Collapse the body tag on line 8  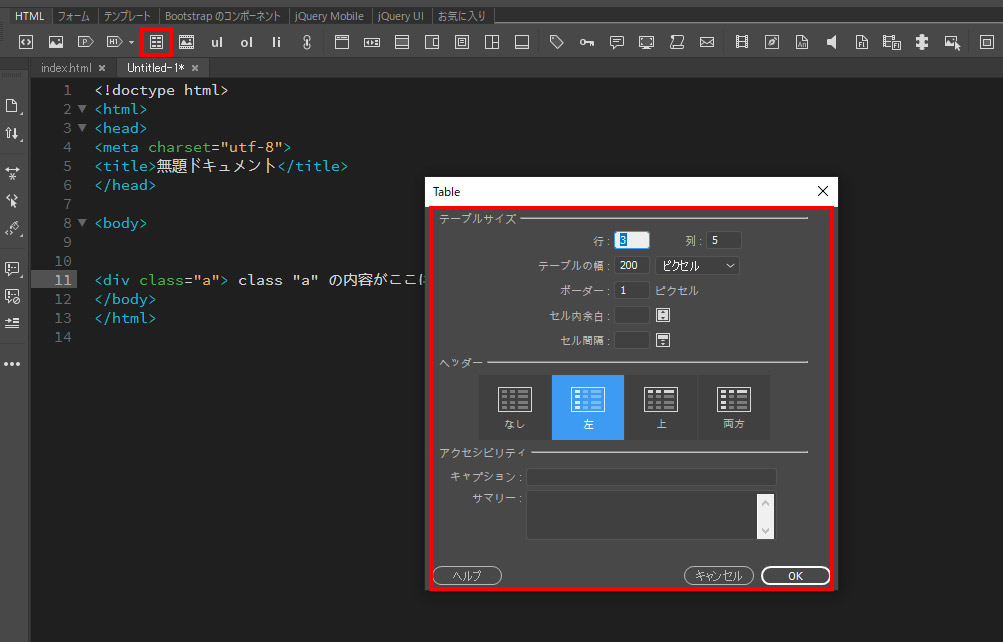(82, 223)
